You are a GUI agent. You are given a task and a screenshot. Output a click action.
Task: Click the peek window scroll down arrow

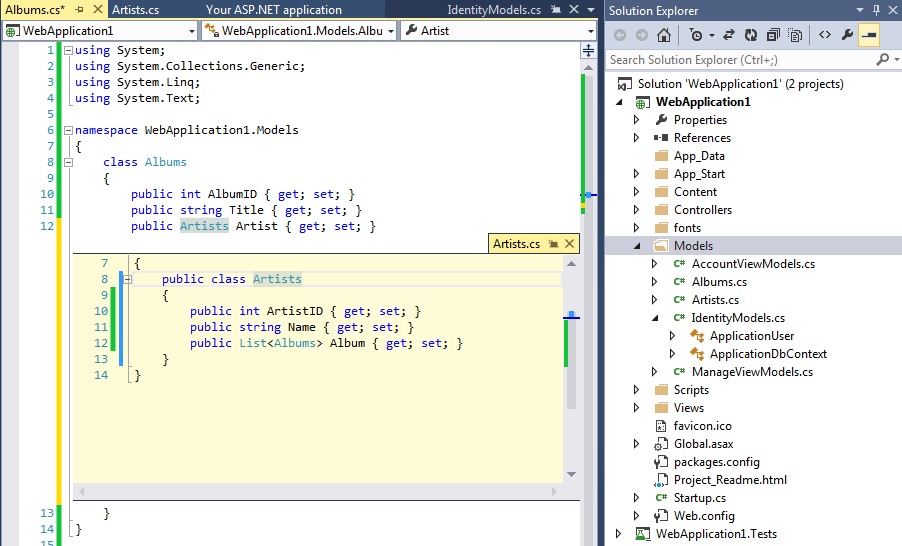pyautogui.click(x=571, y=475)
